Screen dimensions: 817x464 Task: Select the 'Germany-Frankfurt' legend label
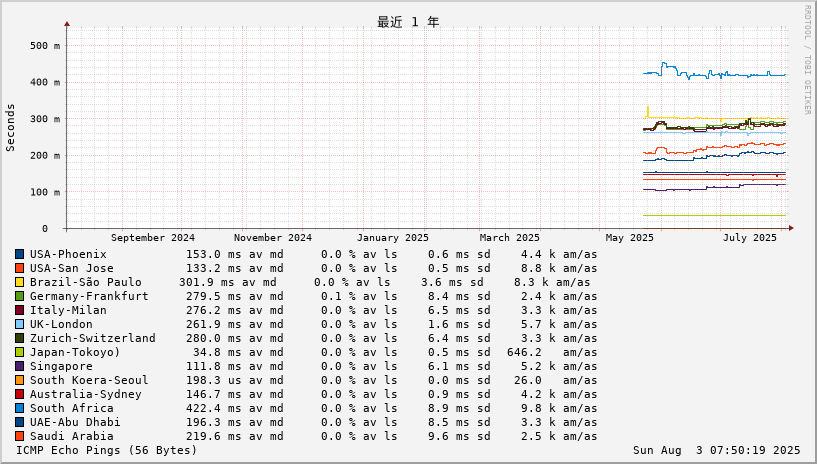(x=89, y=296)
